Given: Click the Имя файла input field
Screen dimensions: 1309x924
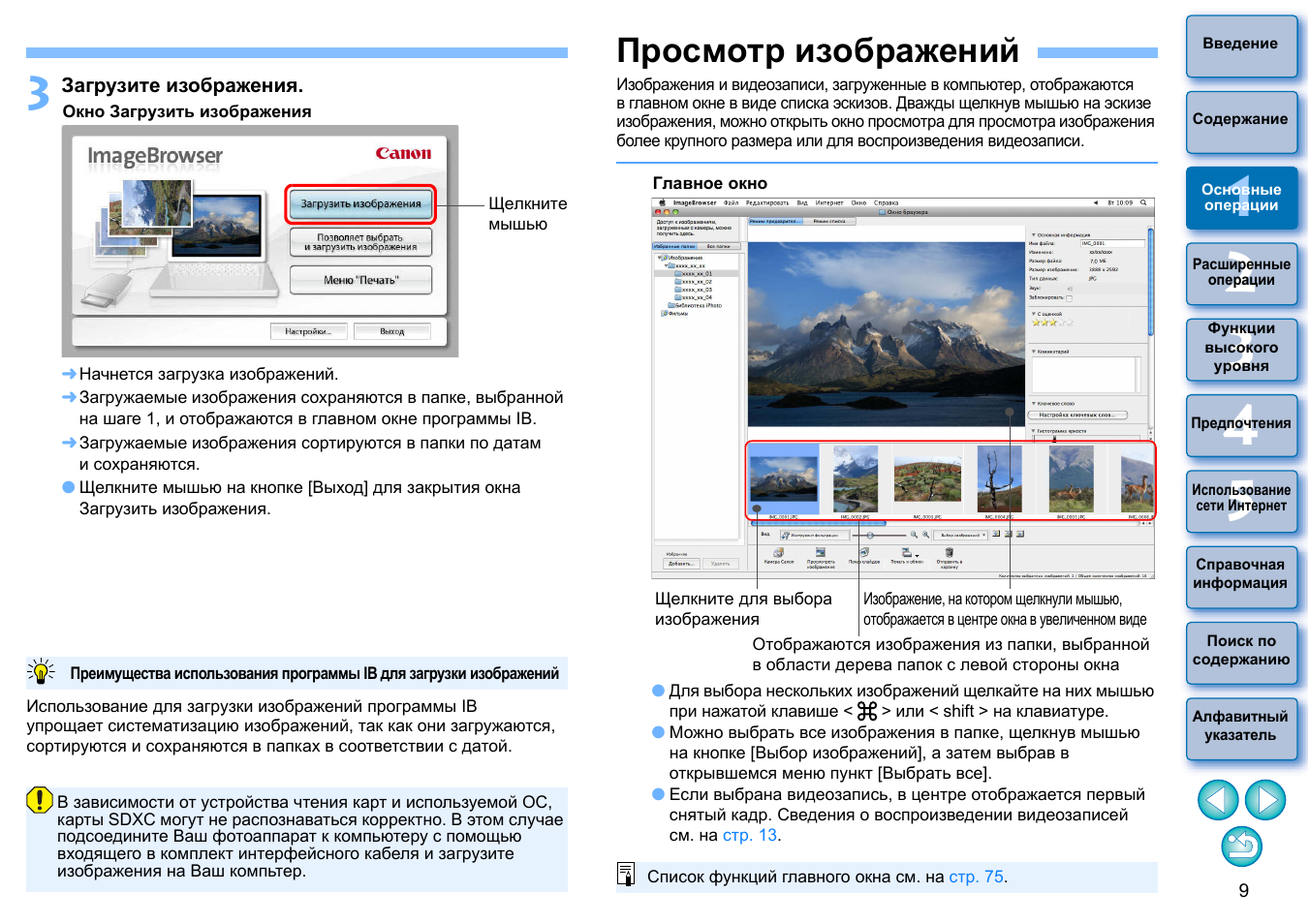Looking at the screenshot, I should (x=1112, y=243).
